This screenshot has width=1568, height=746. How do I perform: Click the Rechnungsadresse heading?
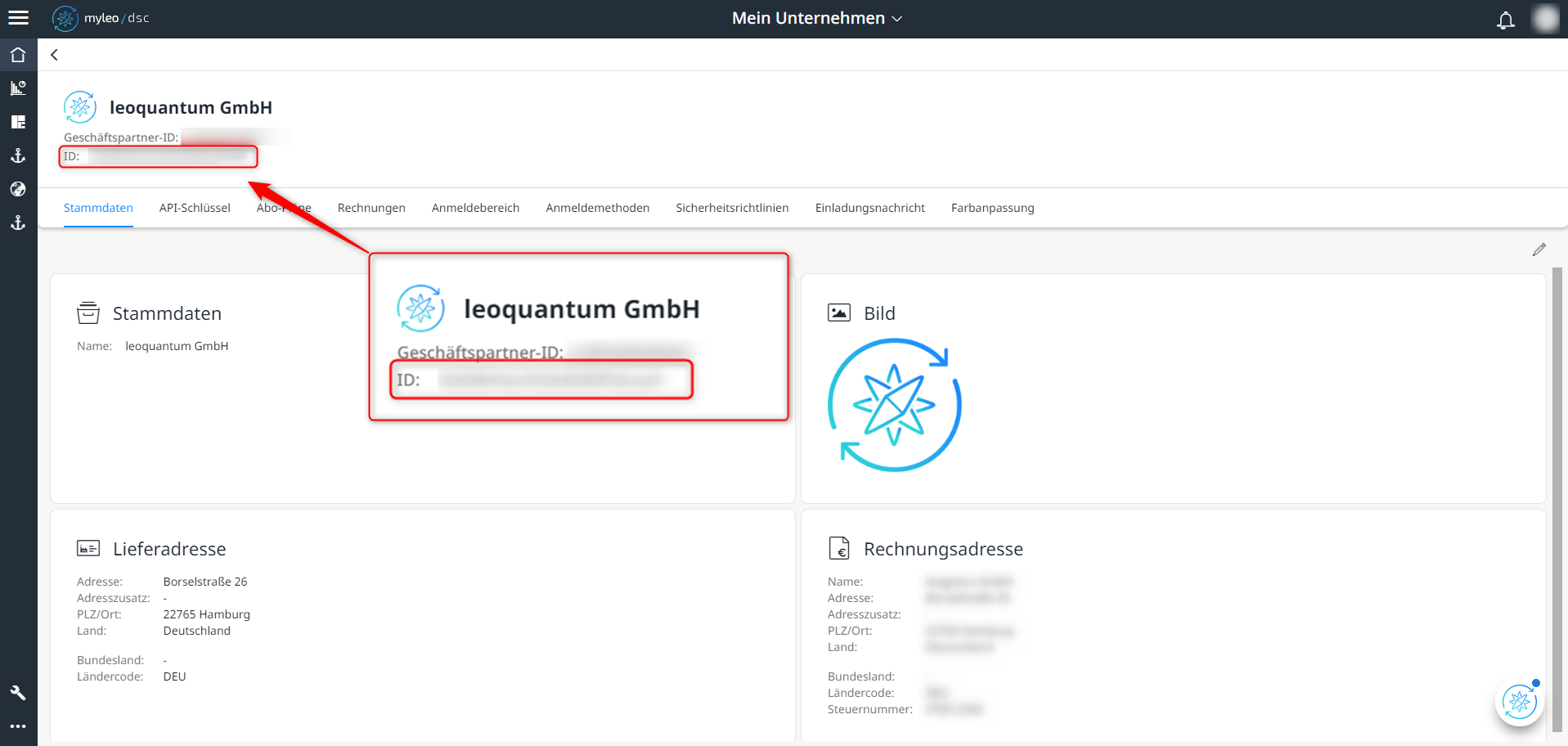click(943, 549)
